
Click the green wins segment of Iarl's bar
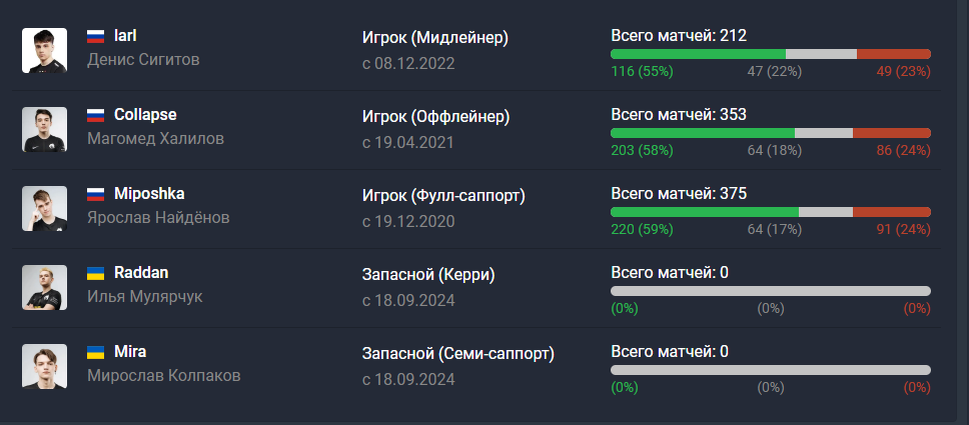(x=698, y=54)
